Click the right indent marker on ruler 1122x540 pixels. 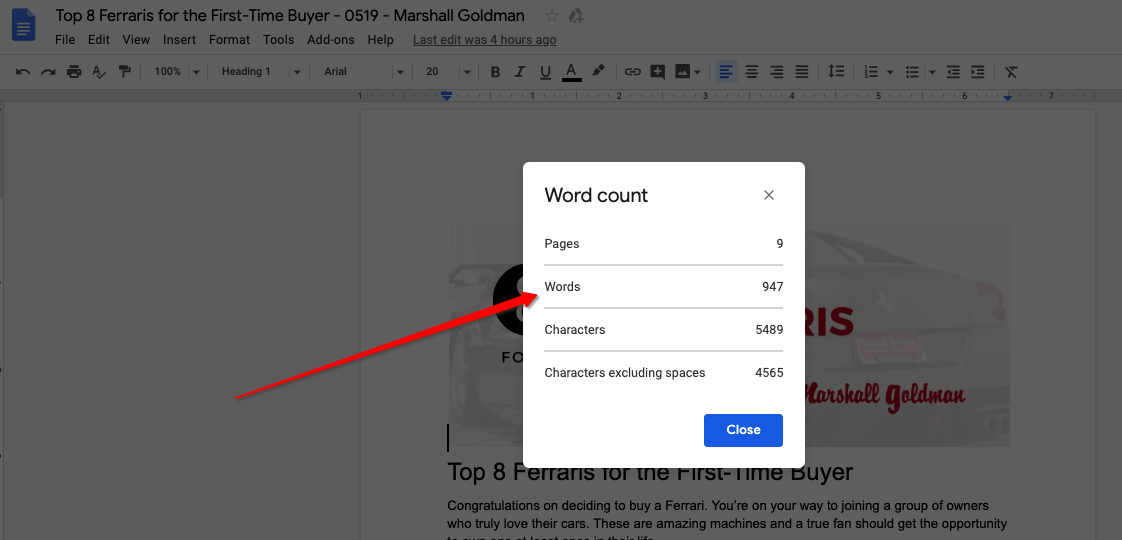[x=1008, y=96]
